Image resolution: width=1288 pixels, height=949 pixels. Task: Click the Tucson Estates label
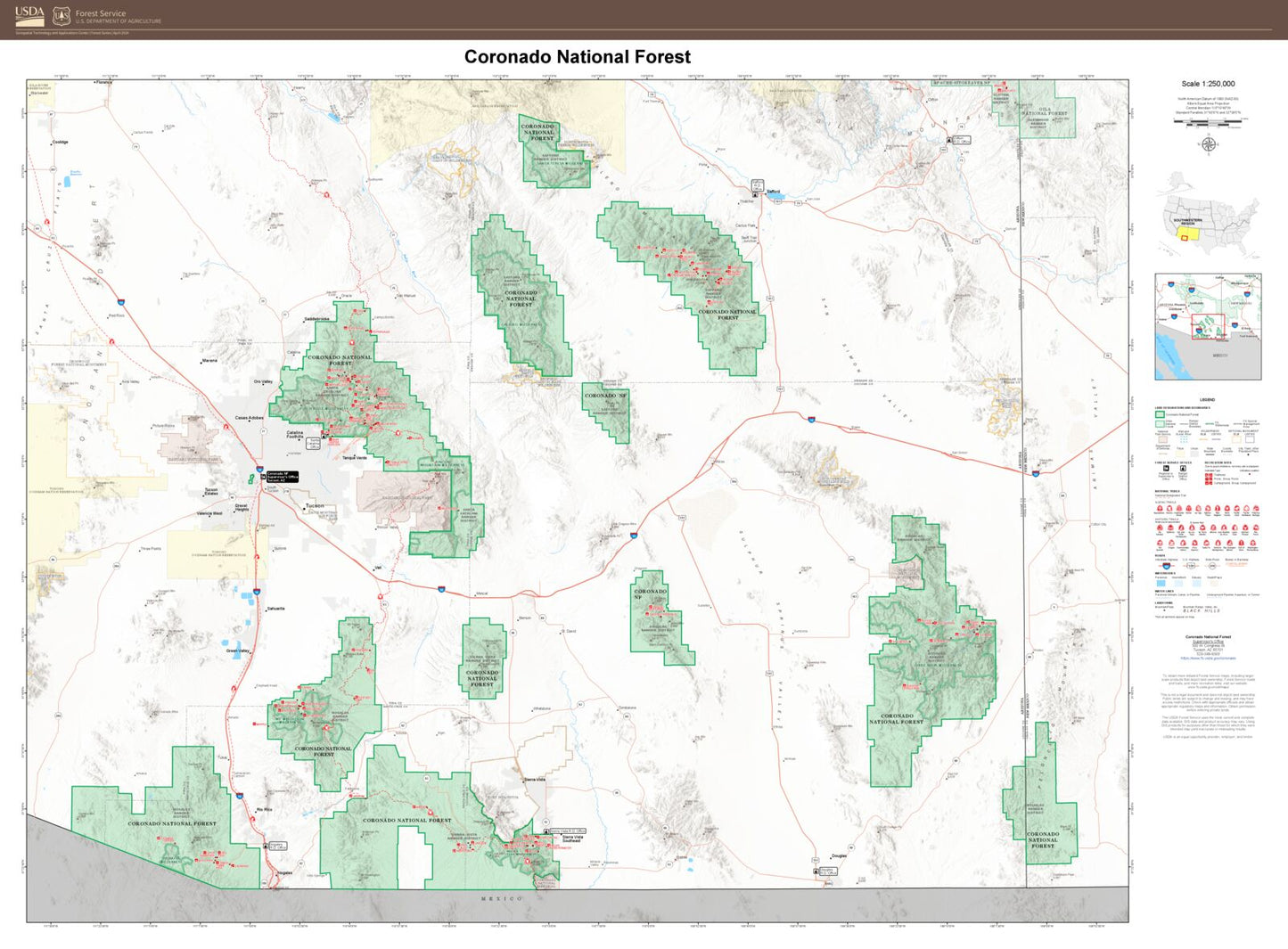(211, 491)
